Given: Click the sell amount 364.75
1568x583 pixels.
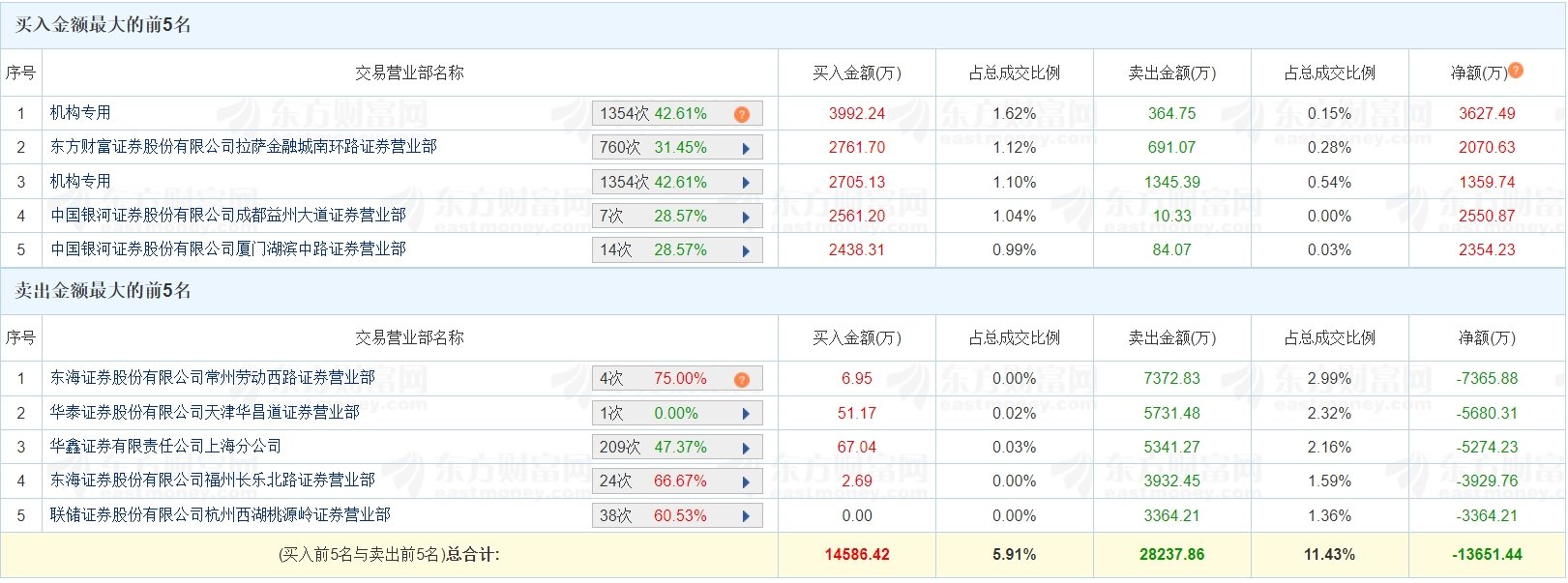Looking at the screenshot, I should coord(1172,113).
